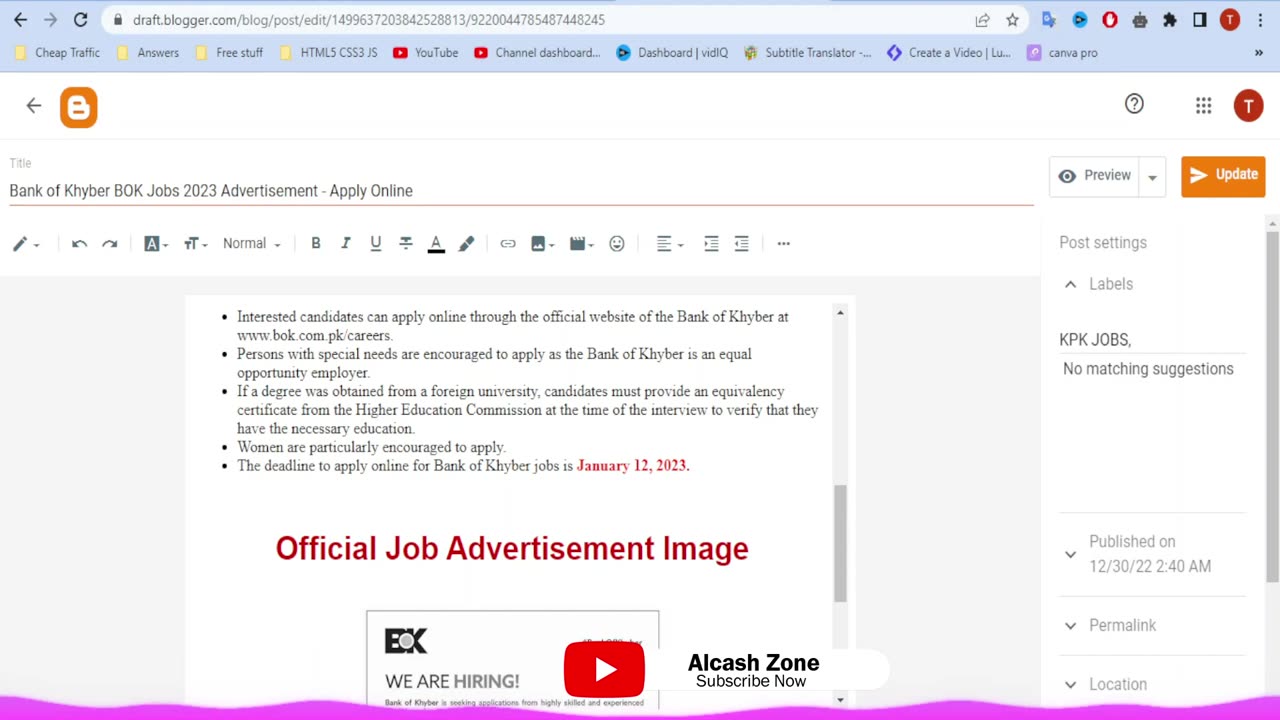Click the editor scroll-up arrow
The width and height of the screenshot is (1280, 720).
[840, 313]
